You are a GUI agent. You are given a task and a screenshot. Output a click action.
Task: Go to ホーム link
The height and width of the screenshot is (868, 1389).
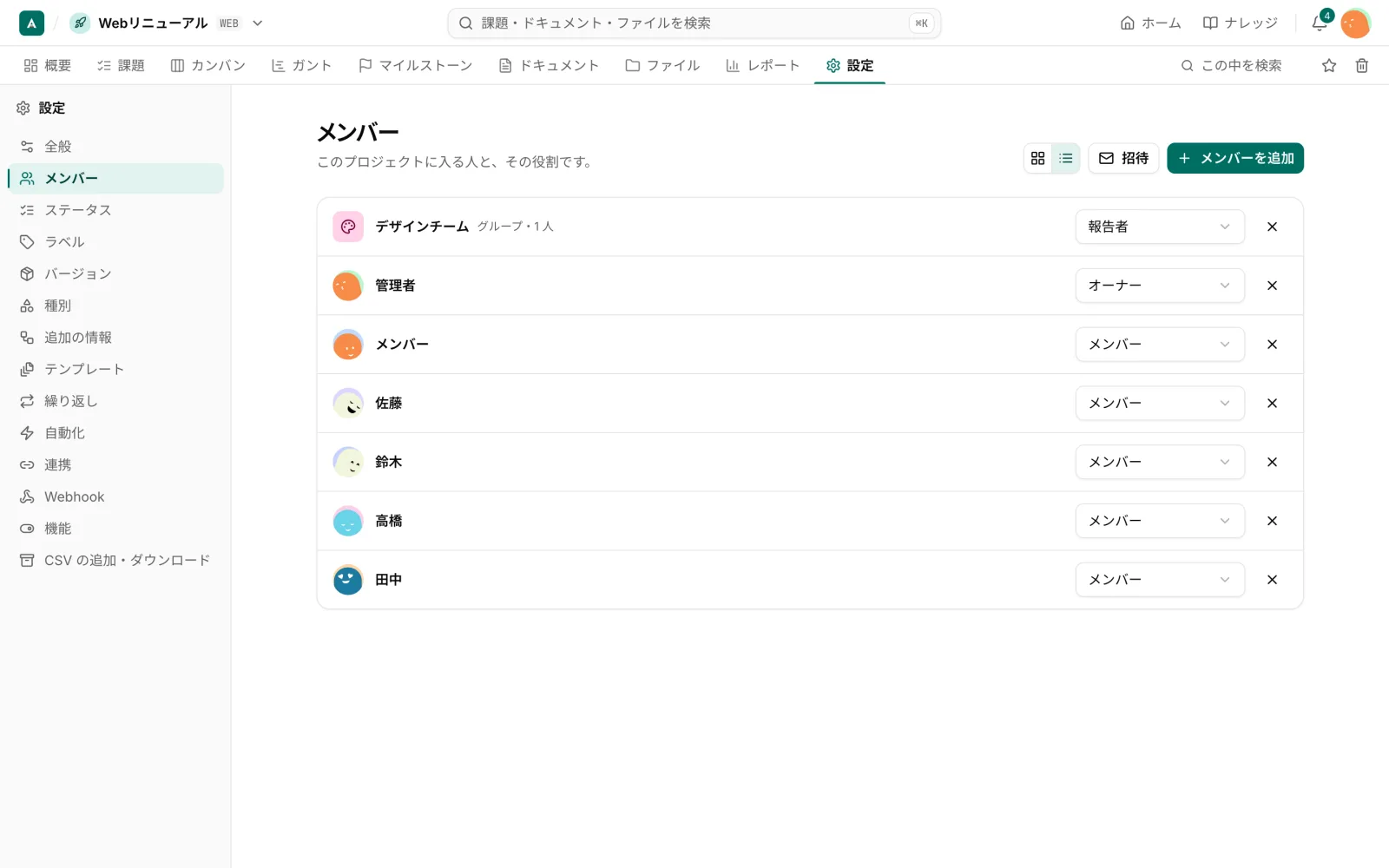1150,23
